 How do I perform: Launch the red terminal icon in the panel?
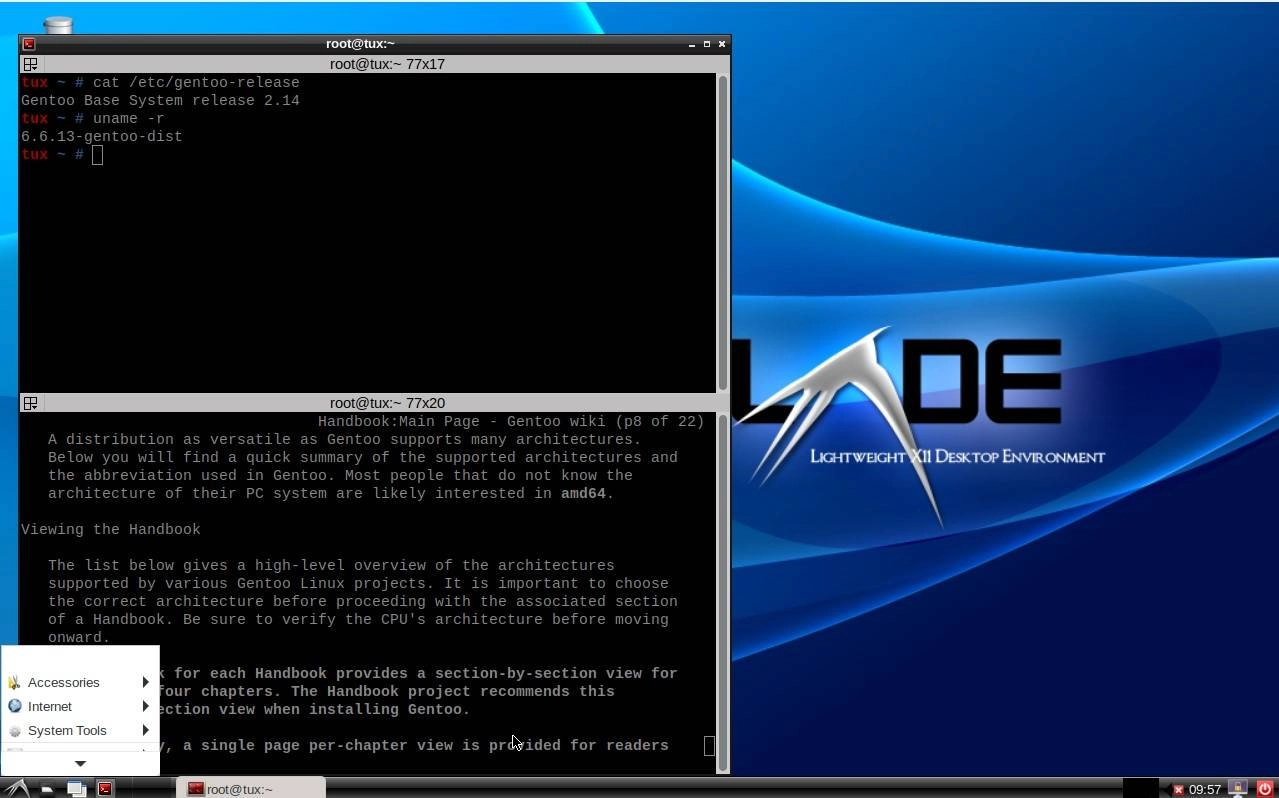point(105,789)
